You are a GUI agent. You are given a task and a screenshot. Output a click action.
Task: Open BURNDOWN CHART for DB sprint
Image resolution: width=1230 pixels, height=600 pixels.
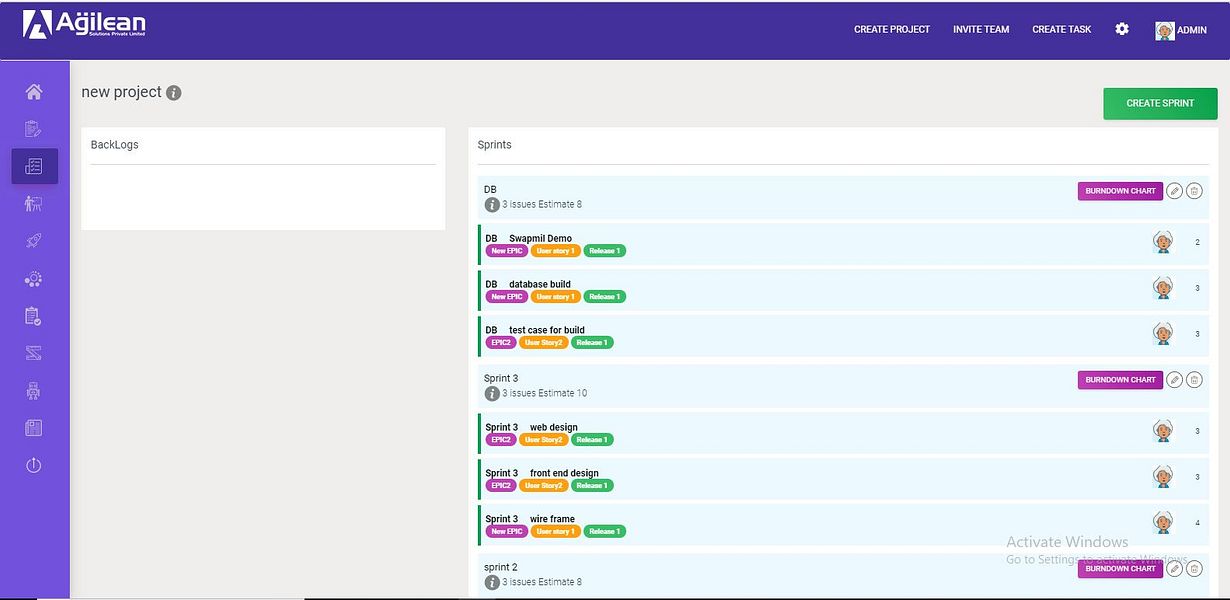1120,191
